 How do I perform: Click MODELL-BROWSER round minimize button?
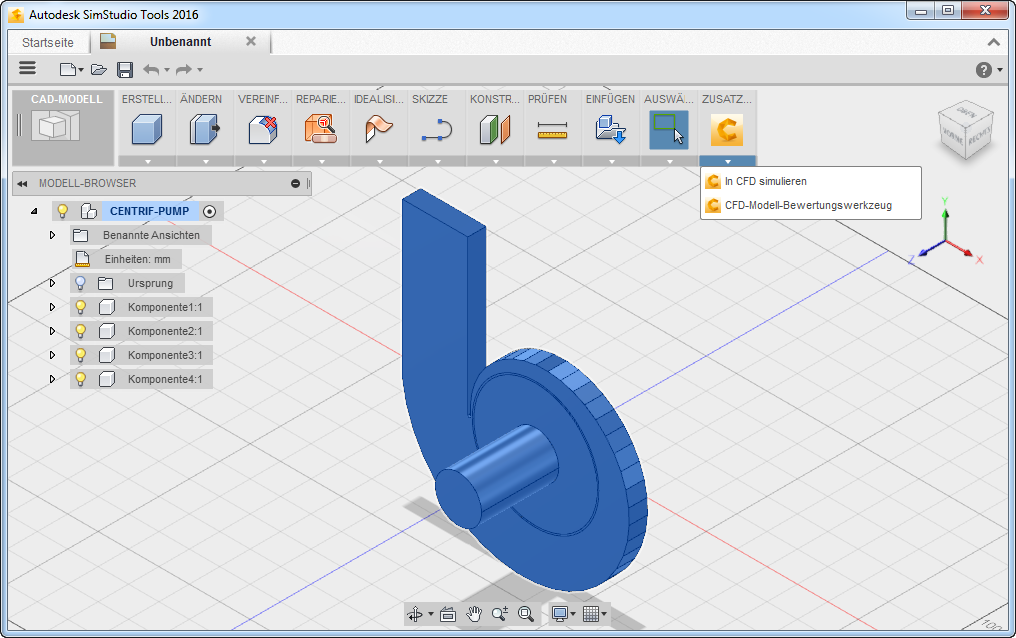point(295,184)
